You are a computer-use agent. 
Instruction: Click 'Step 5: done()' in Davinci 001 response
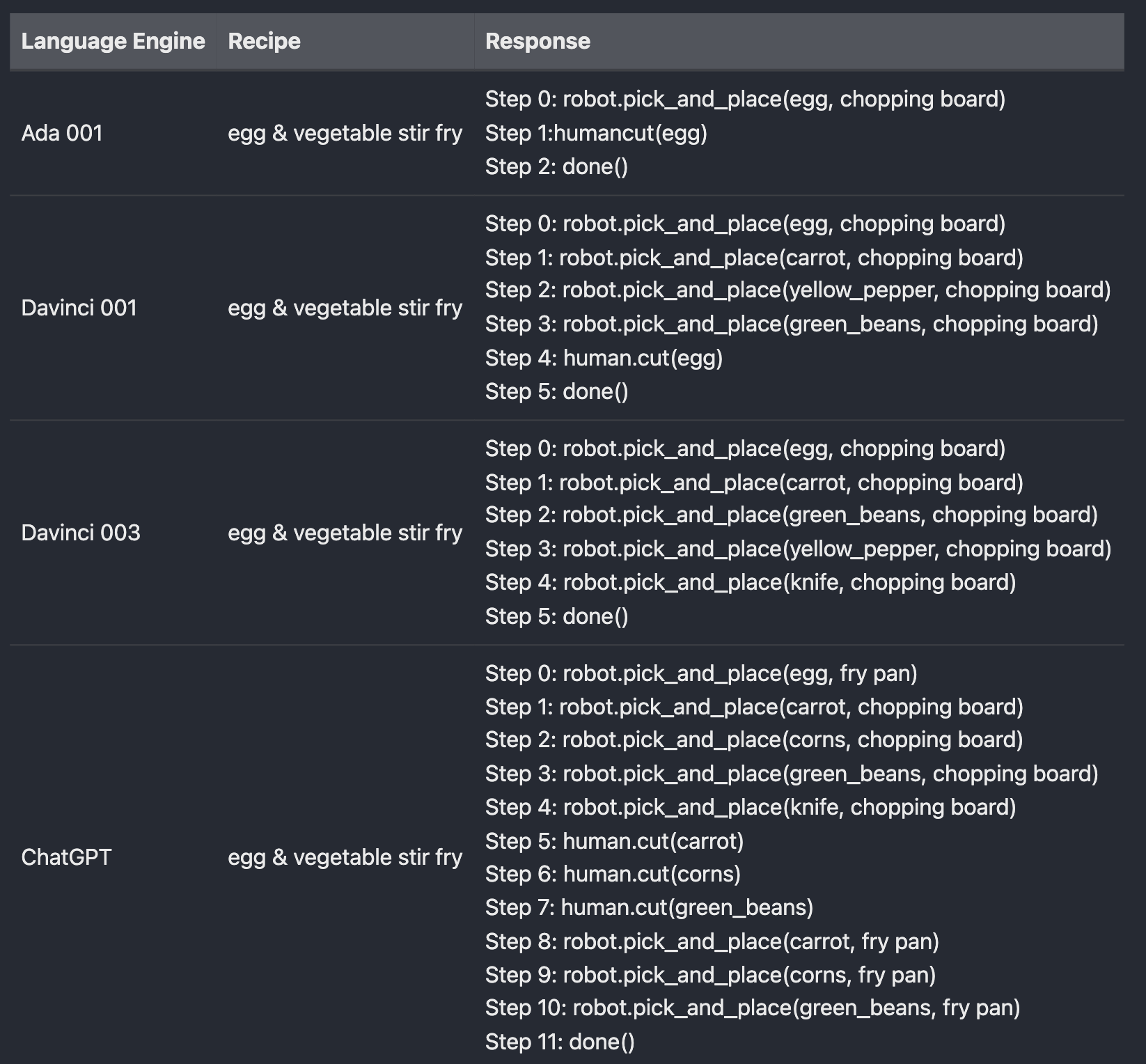pos(556,391)
